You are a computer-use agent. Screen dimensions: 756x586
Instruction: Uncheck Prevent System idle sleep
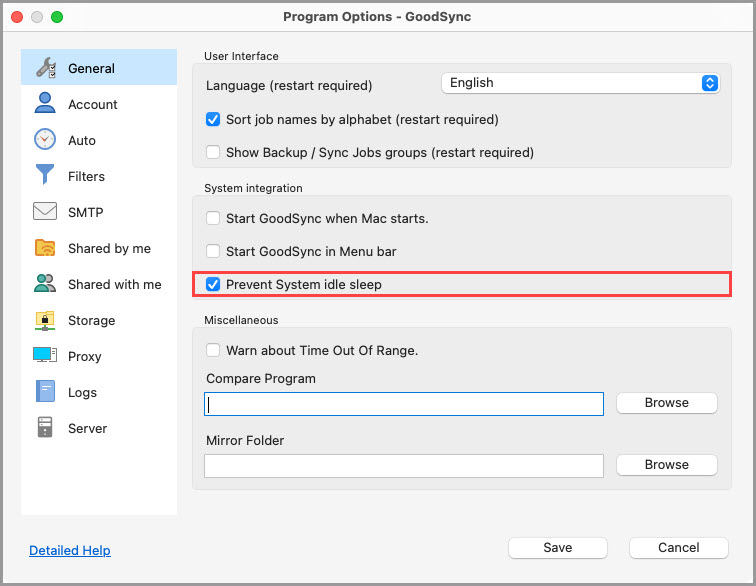[213, 285]
